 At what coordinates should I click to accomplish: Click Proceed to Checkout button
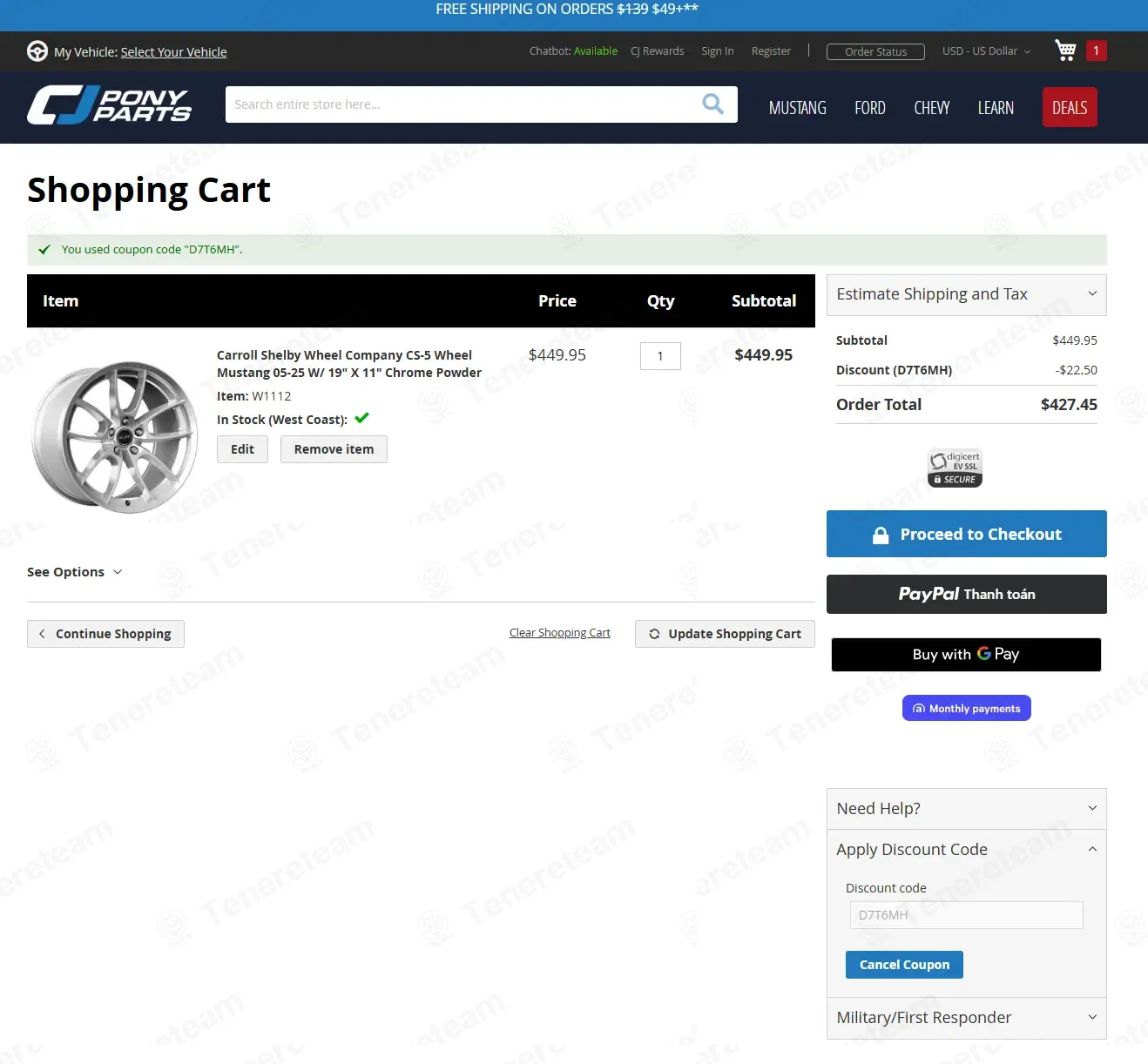tap(967, 534)
